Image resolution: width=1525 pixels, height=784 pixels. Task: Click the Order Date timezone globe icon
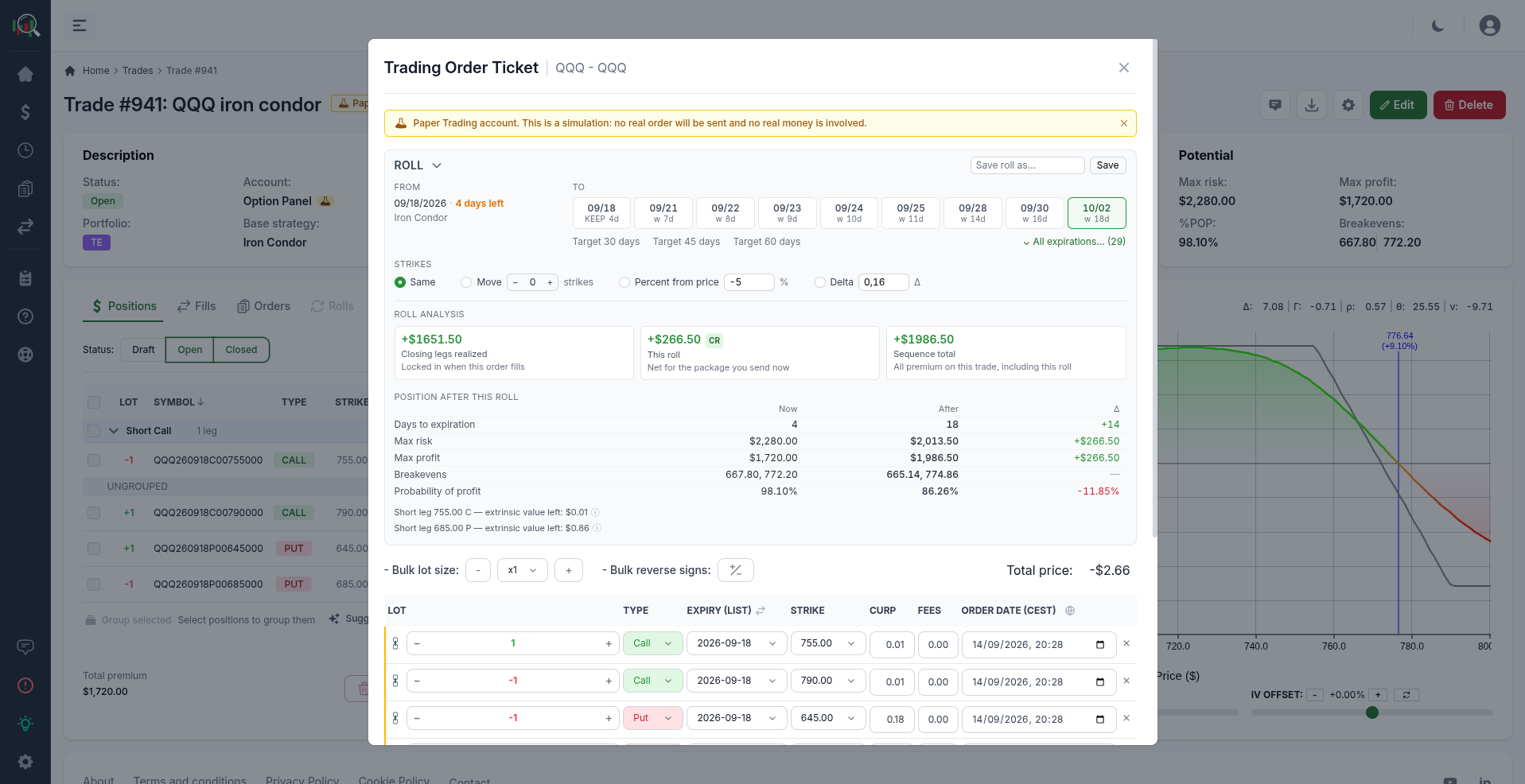click(1070, 611)
